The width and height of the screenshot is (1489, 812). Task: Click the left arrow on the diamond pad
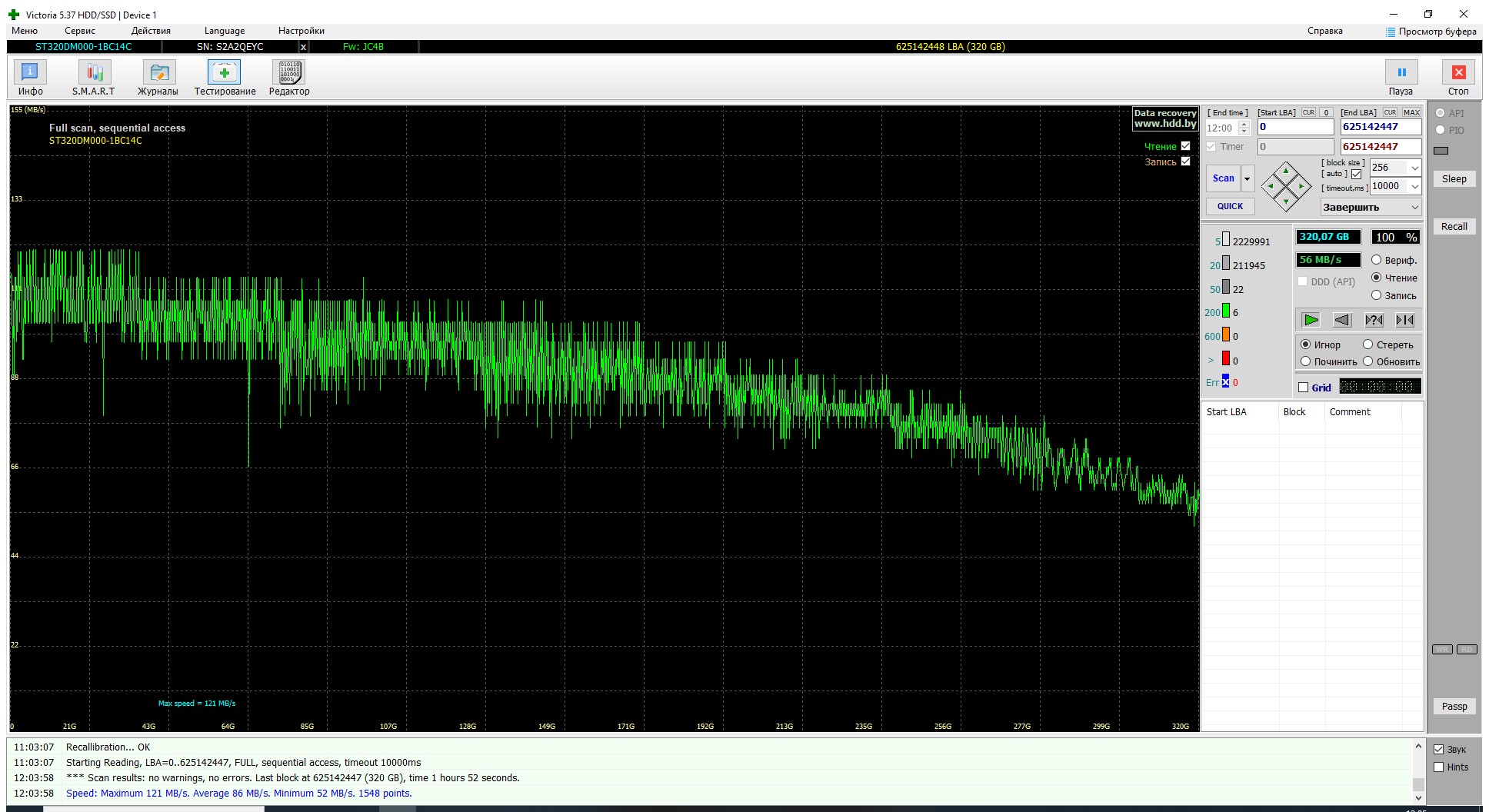(x=1271, y=186)
